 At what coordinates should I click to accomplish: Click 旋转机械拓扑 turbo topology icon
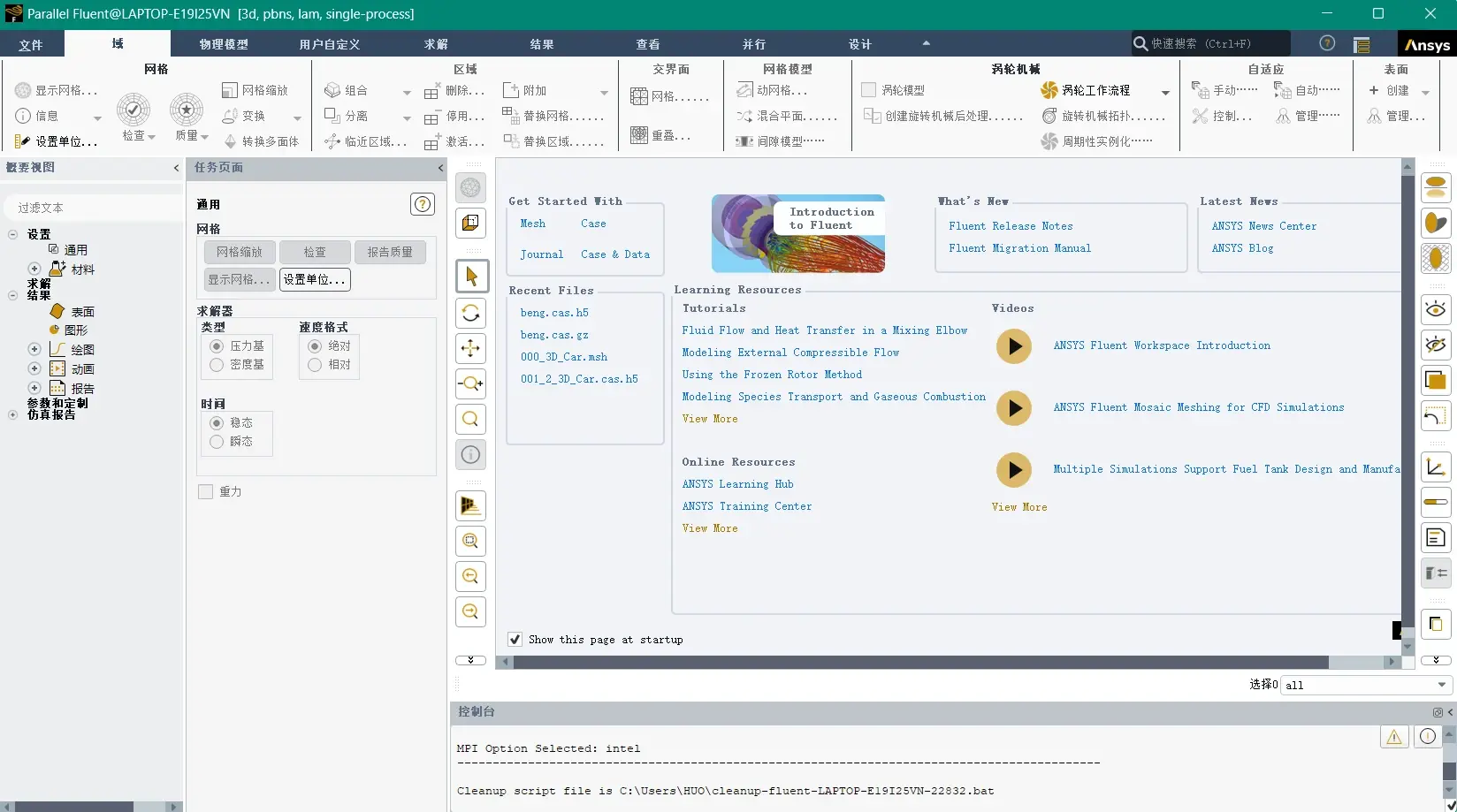coord(1049,116)
